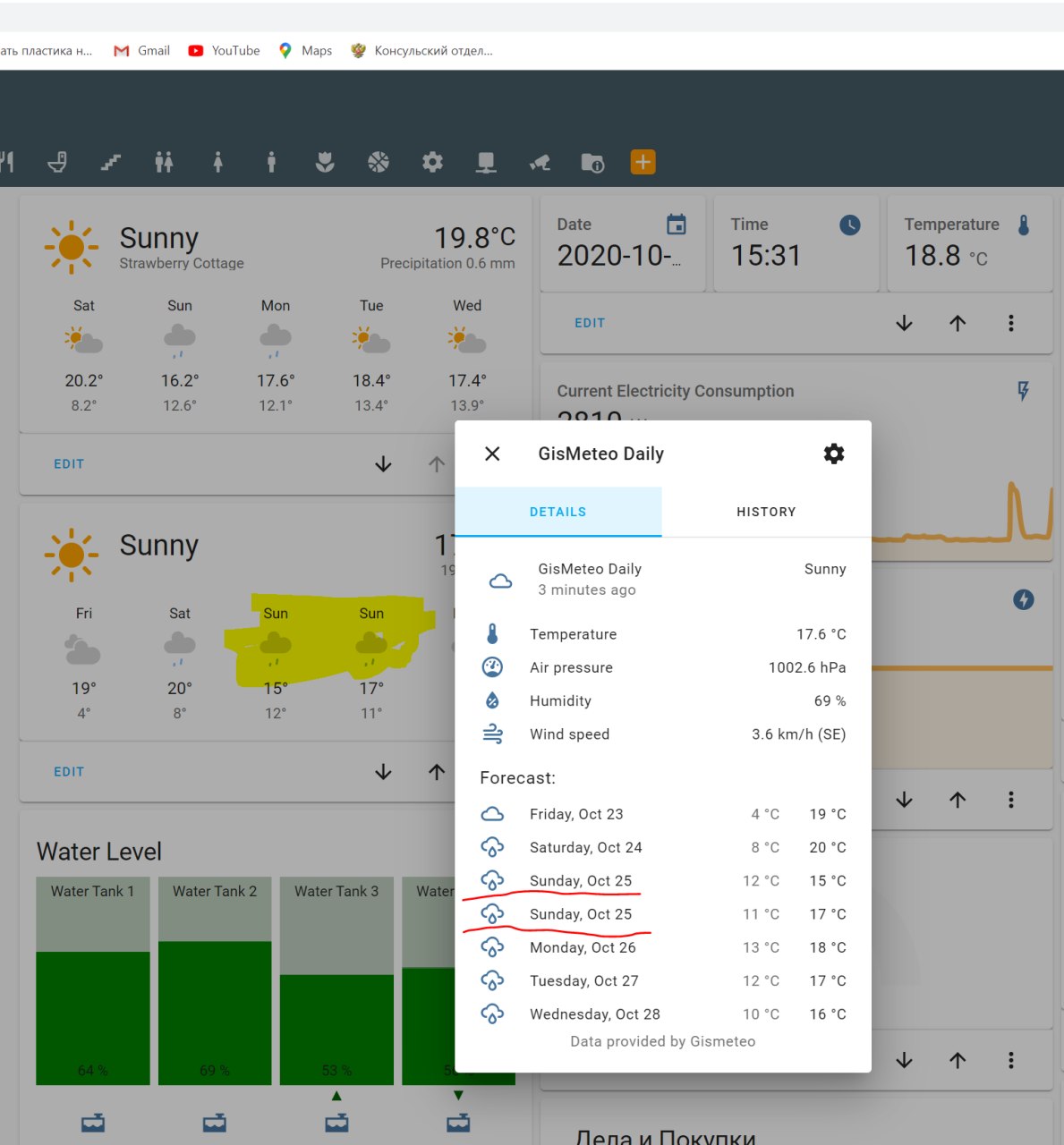Click Water Tank 1 level bar
This screenshot has width=1064, height=1145.
93,981
